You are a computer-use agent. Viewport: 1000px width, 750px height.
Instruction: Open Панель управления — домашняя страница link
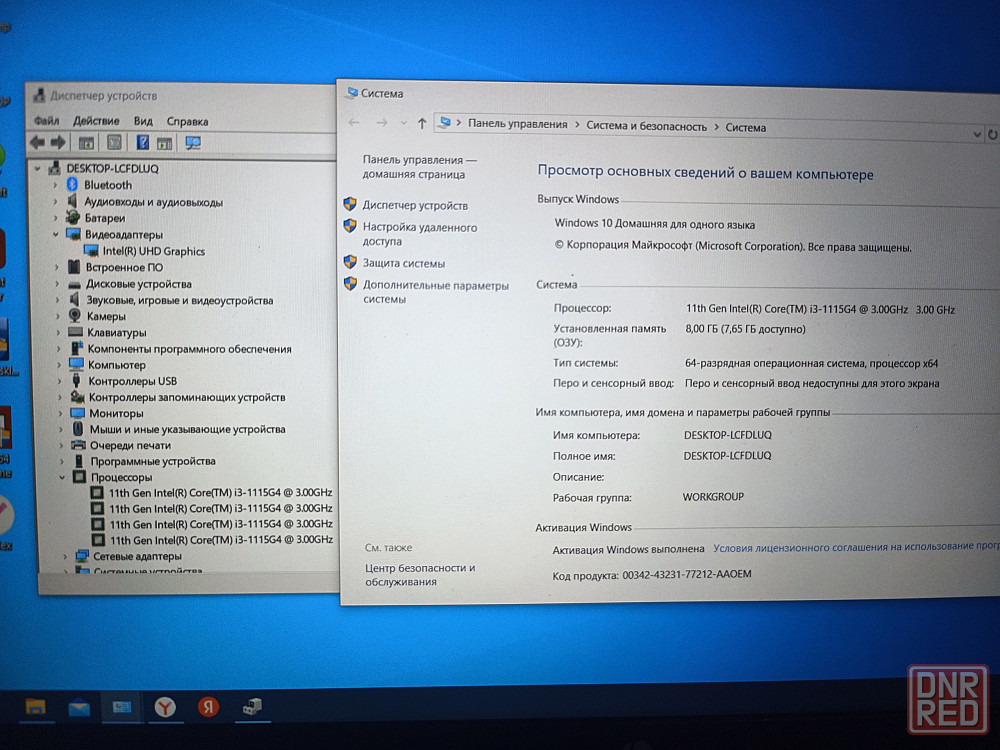[419, 167]
